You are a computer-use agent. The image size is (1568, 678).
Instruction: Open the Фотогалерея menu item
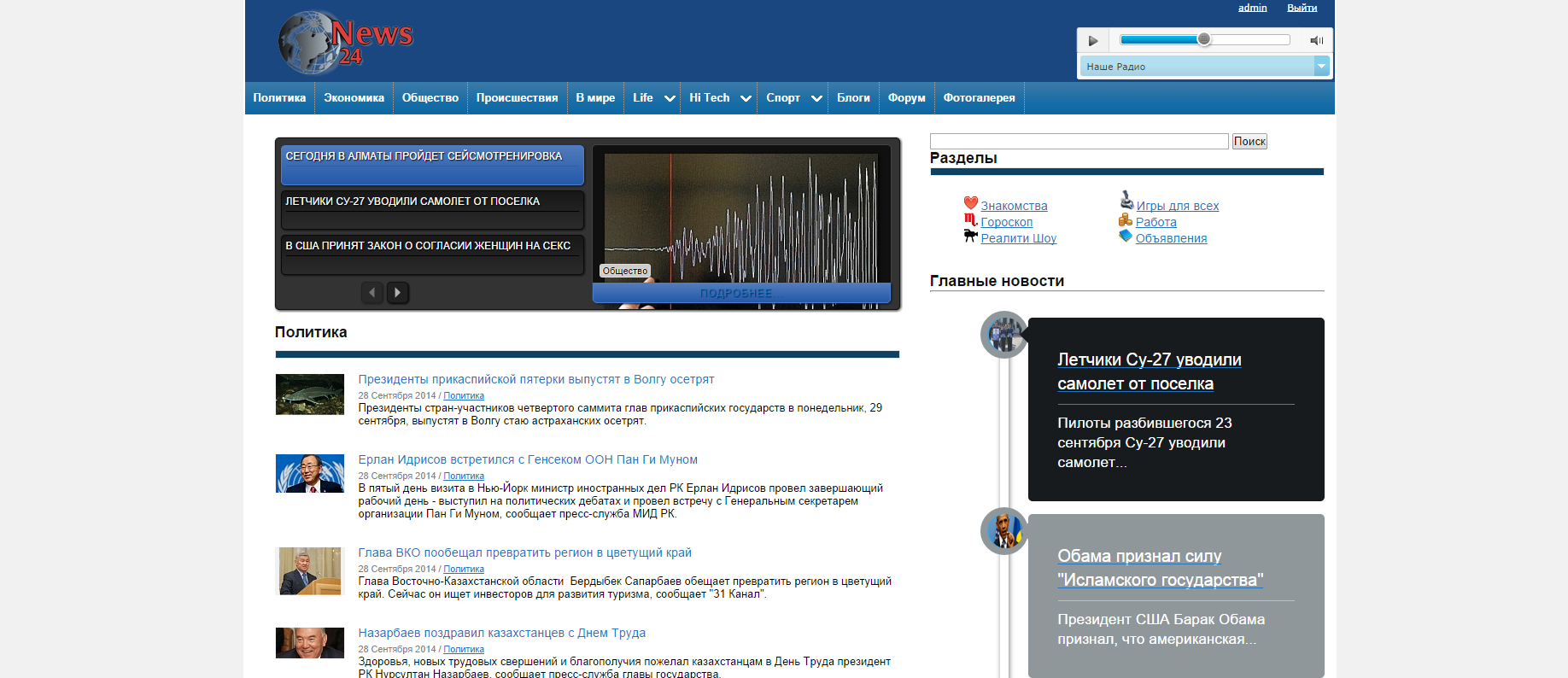[x=979, y=98]
